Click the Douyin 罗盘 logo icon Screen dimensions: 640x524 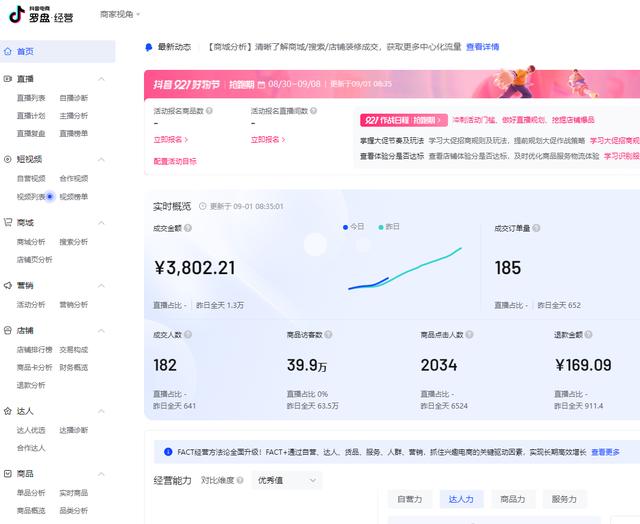point(17,14)
